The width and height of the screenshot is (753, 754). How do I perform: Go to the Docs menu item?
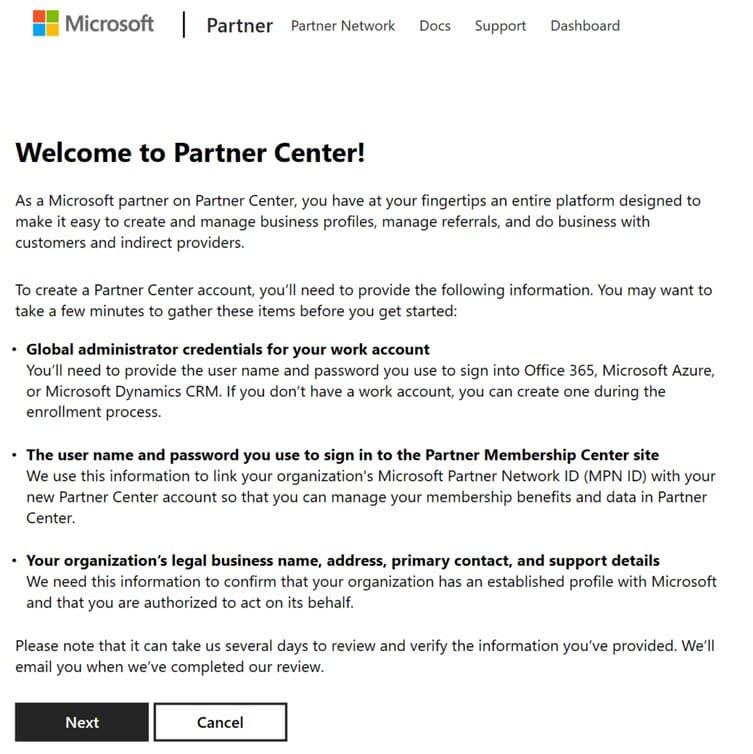[435, 26]
